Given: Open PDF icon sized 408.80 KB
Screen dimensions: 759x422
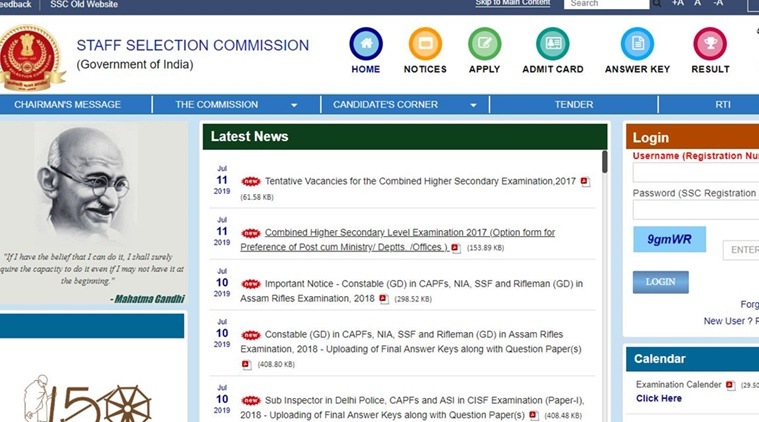Looking at the screenshot, I should click(x=246, y=364).
